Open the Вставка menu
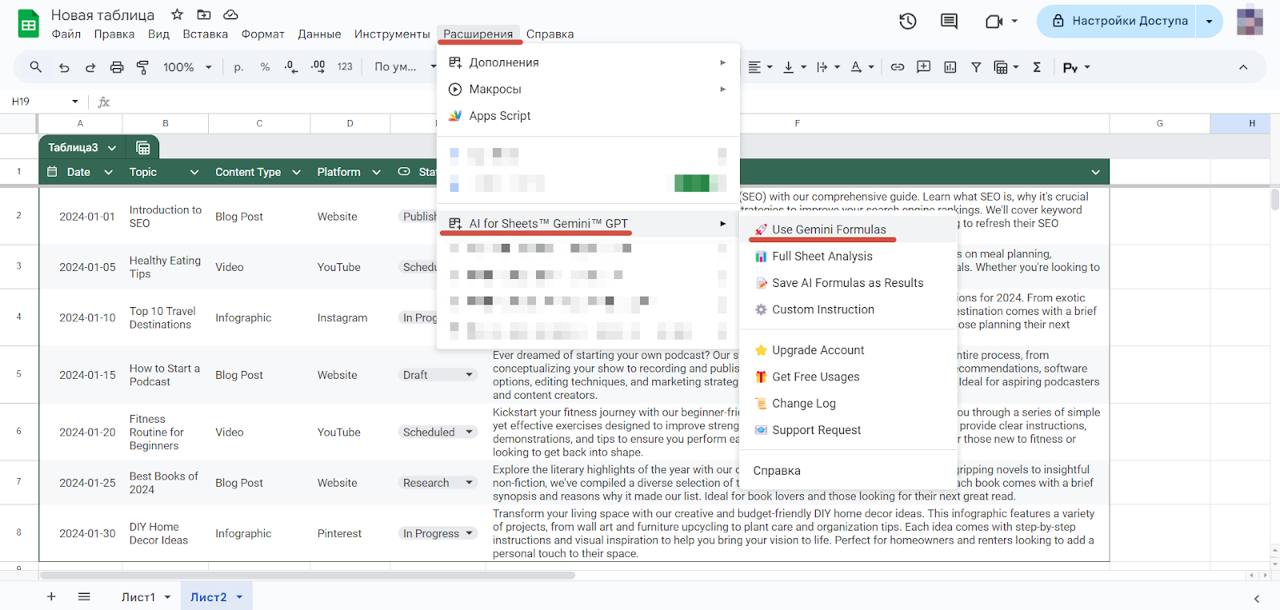1280x610 pixels. tap(205, 34)
